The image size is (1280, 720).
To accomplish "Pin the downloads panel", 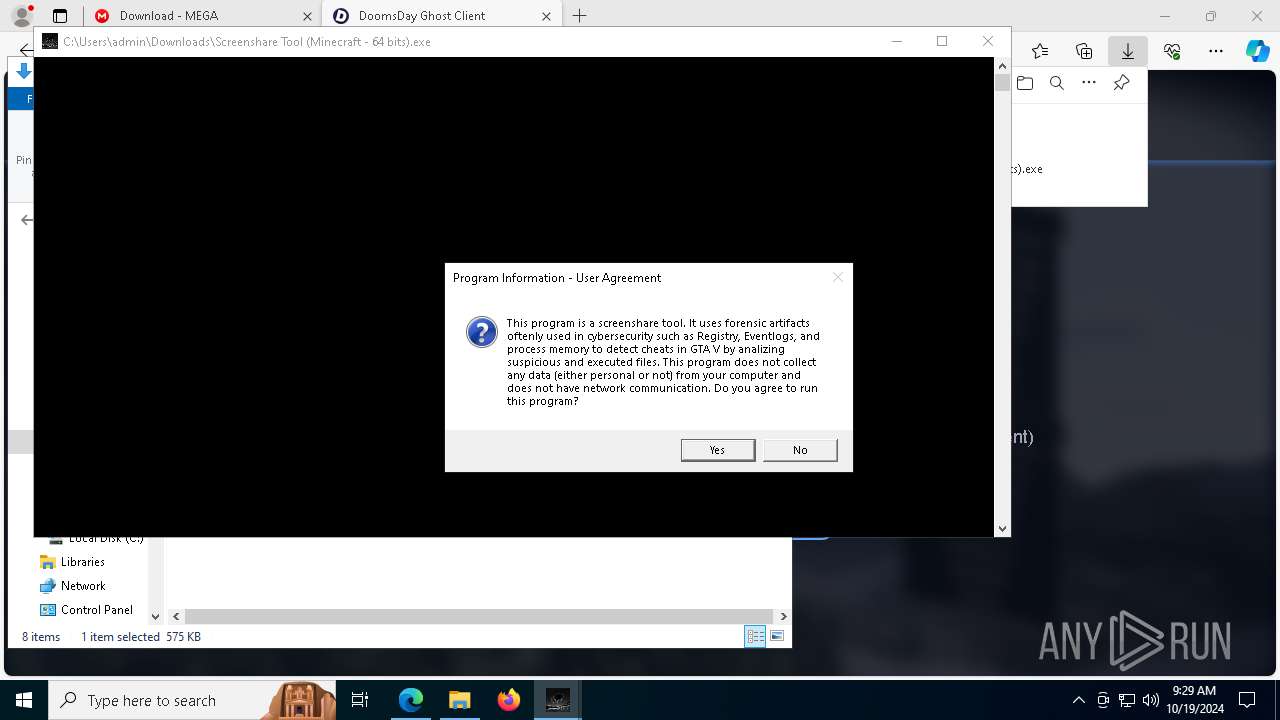I will coord(1121,83).
